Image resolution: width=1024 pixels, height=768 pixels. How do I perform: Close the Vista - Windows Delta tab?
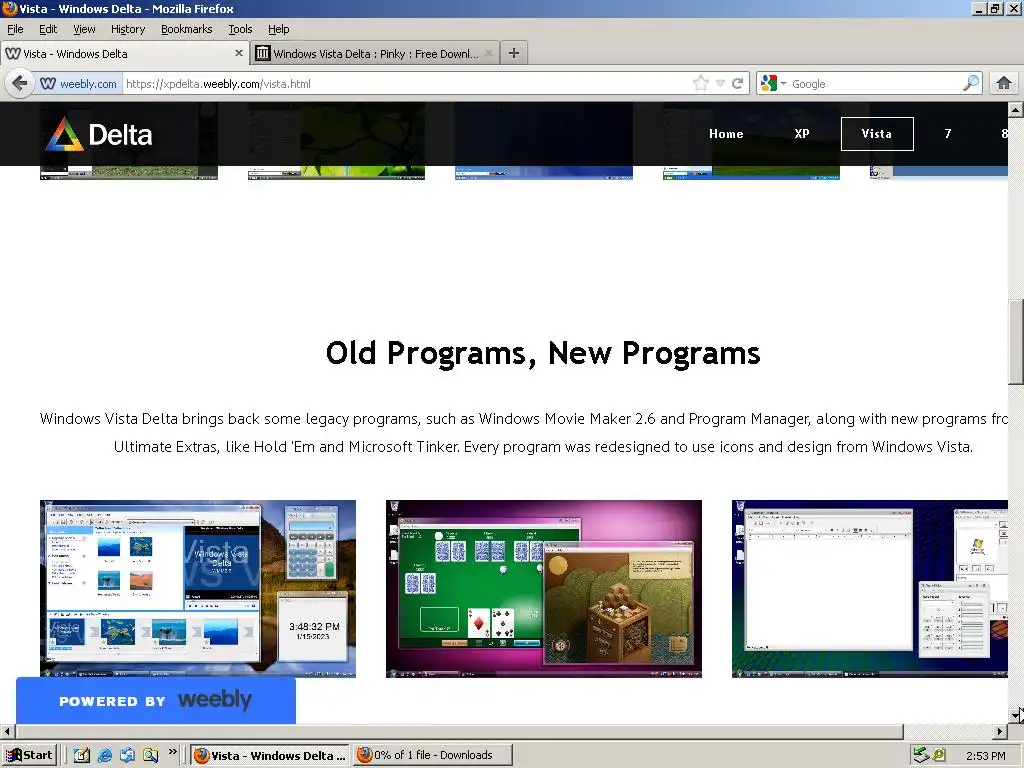point(238,54)
